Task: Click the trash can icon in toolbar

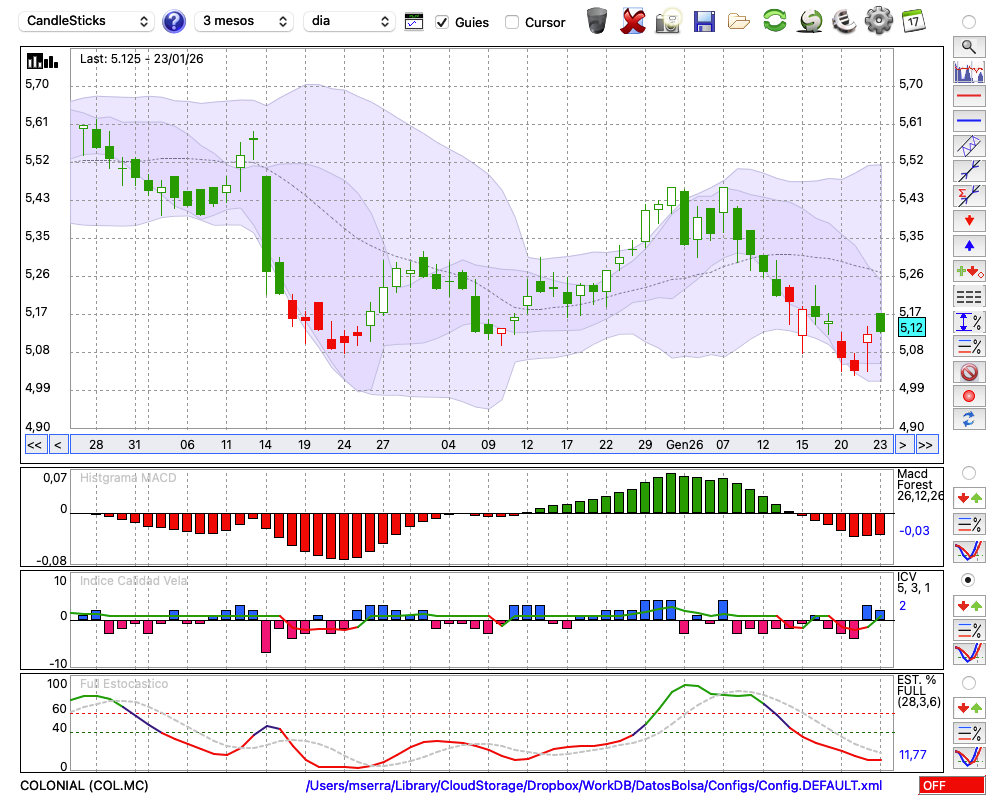Action: coord(597,21)
